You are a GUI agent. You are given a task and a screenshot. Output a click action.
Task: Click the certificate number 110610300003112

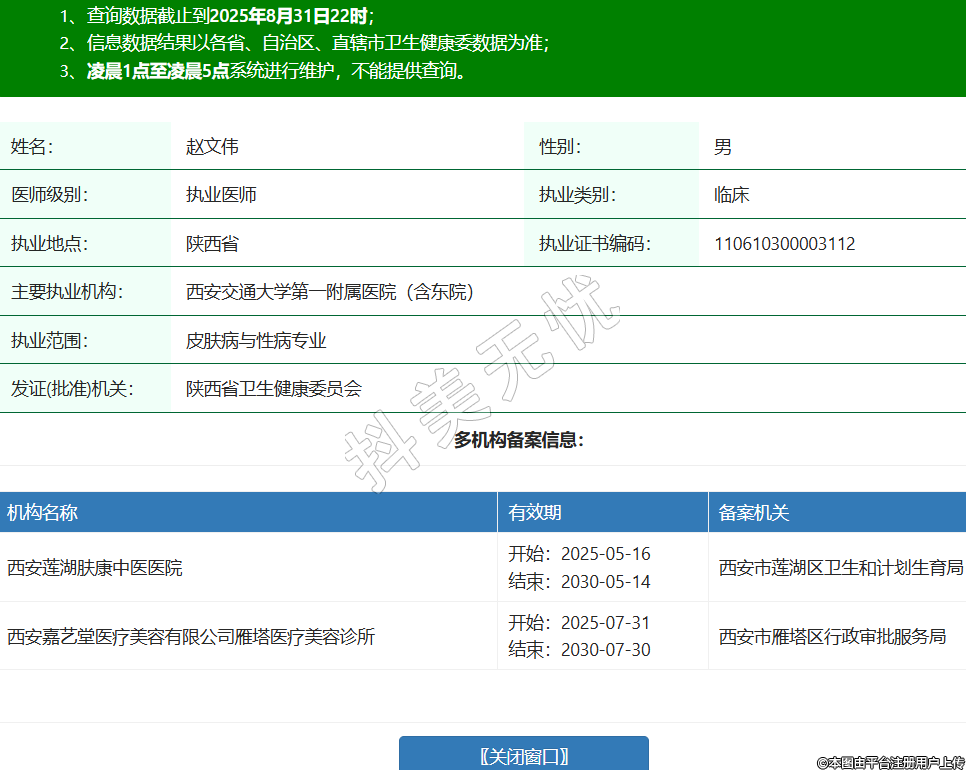click(784, 244)
